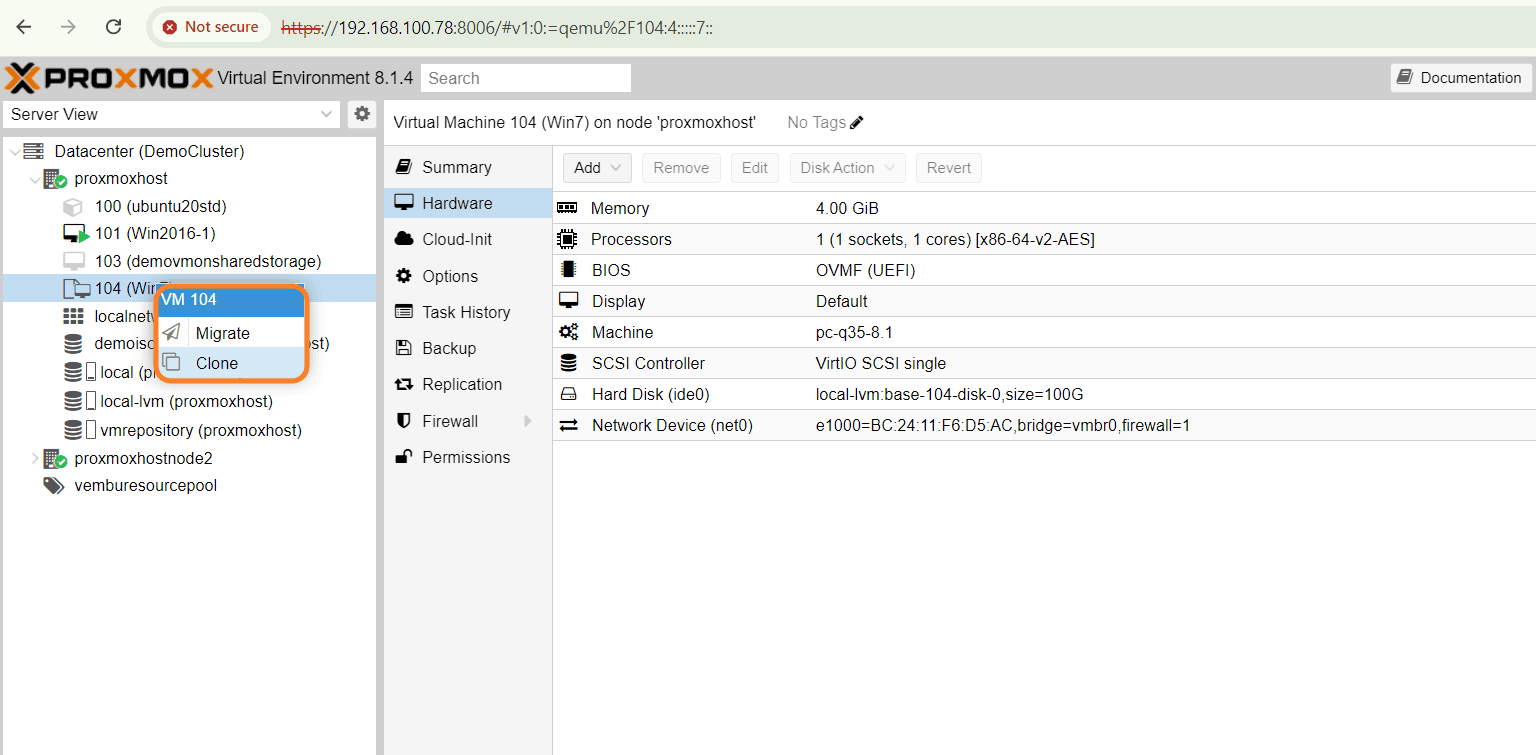Click the Revert button
This screenshot has width=1536, height=755.
[x=949, y=168]
